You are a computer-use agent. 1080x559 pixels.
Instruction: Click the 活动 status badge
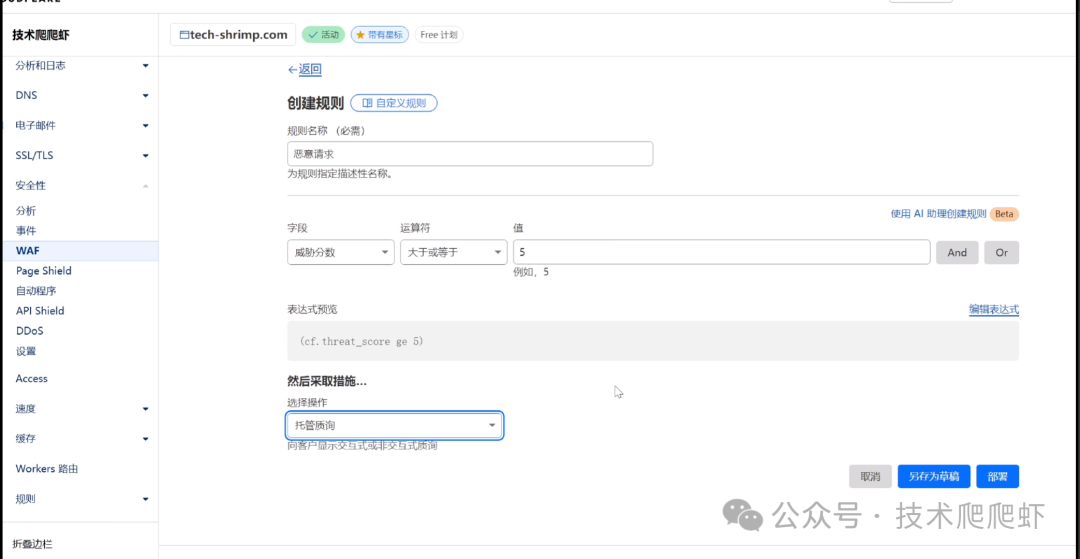pos(323,34)
